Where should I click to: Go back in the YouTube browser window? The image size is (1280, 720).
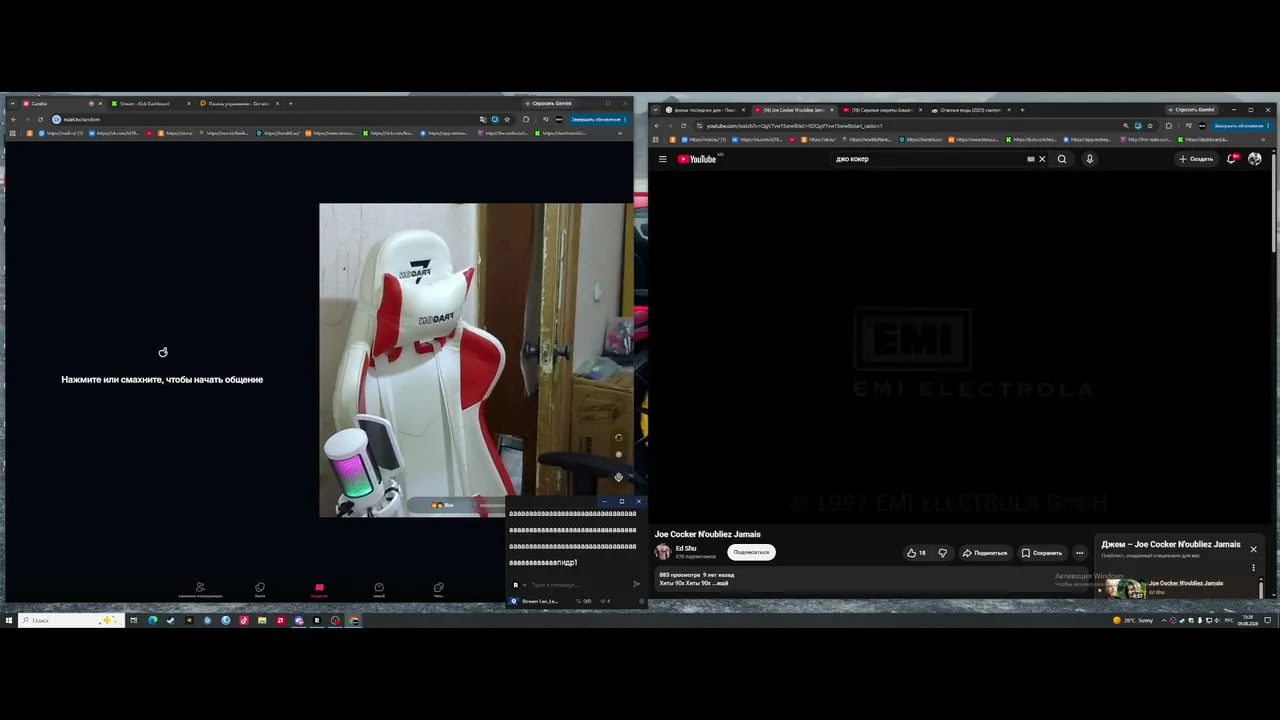click(657, 126)
